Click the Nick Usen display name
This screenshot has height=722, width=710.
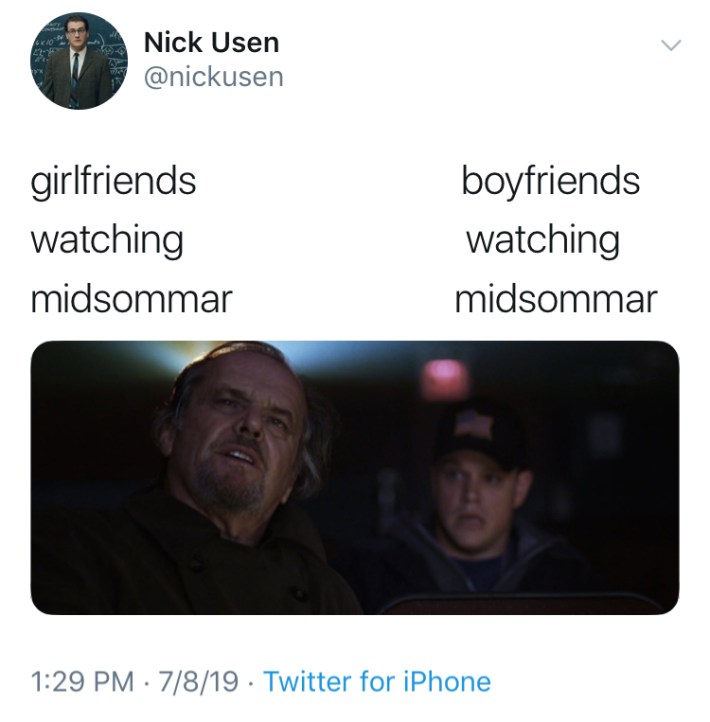click(211, 42)
